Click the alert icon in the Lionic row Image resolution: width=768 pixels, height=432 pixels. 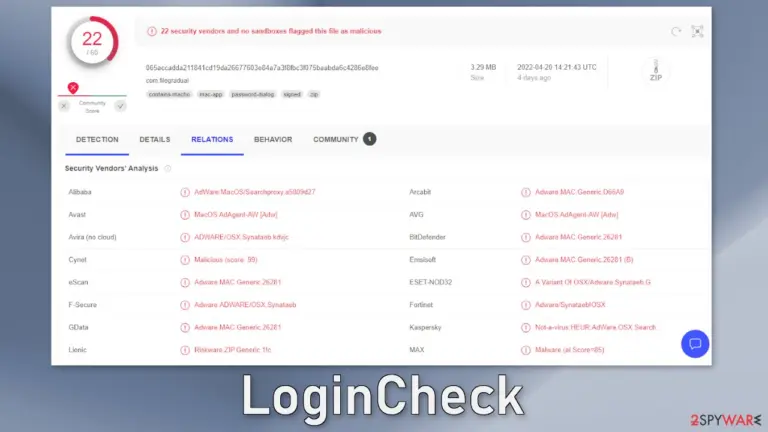pyautogui.click(x=185, y=350)
